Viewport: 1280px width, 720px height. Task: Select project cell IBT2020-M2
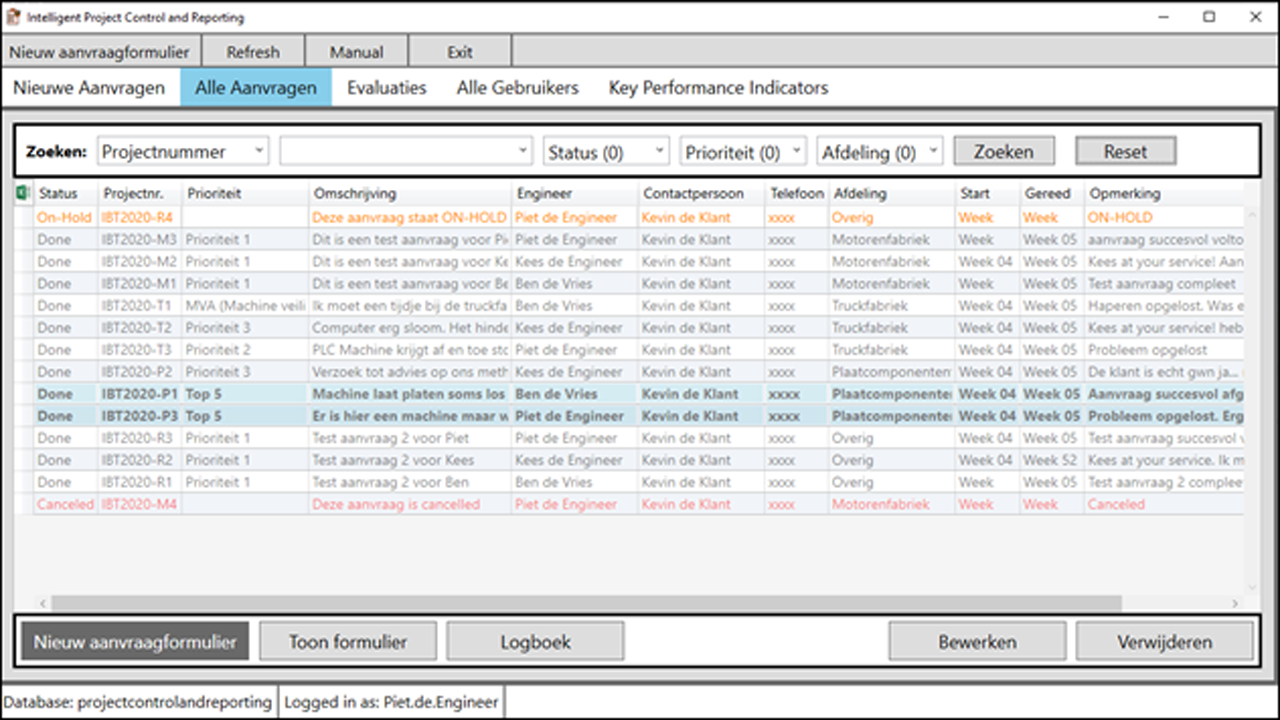coord(139,262)
